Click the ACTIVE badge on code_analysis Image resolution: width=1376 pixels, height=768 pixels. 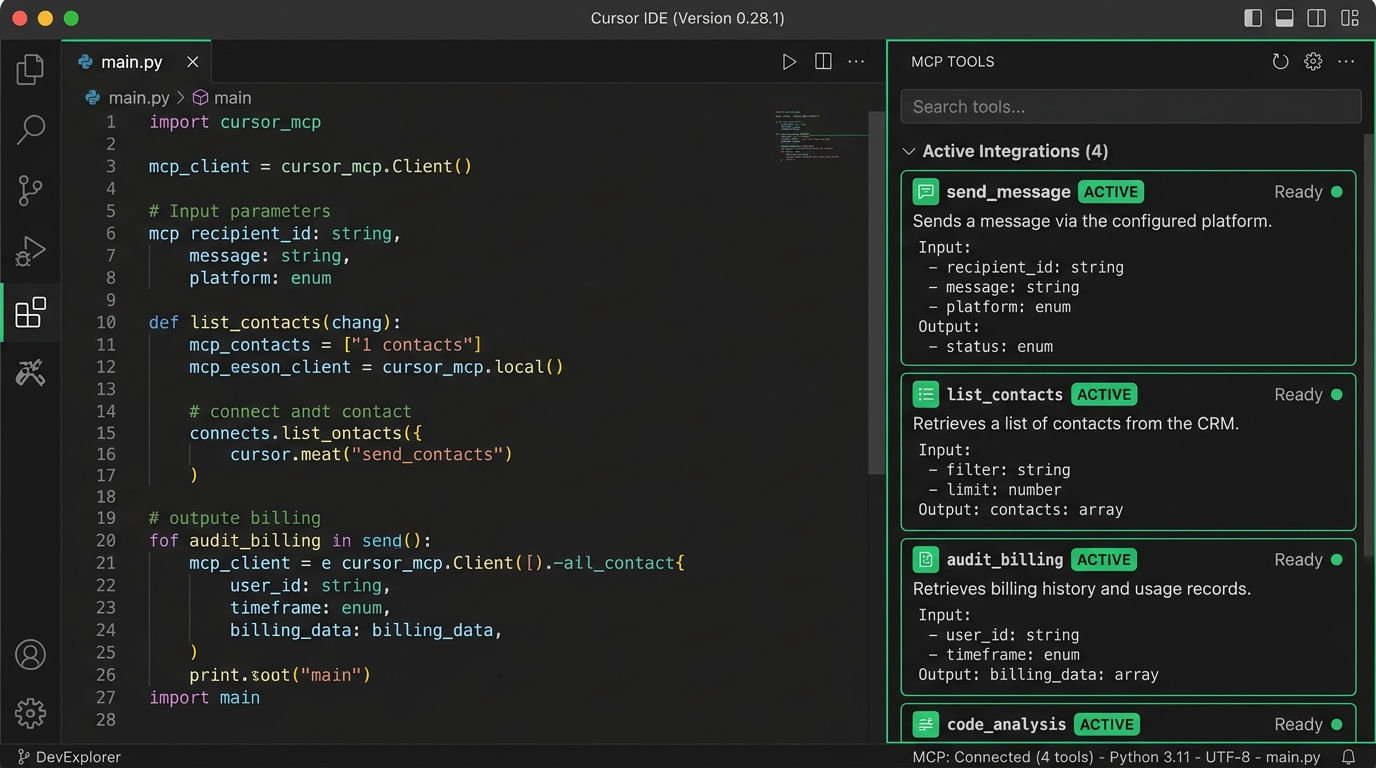[1107, 725]
